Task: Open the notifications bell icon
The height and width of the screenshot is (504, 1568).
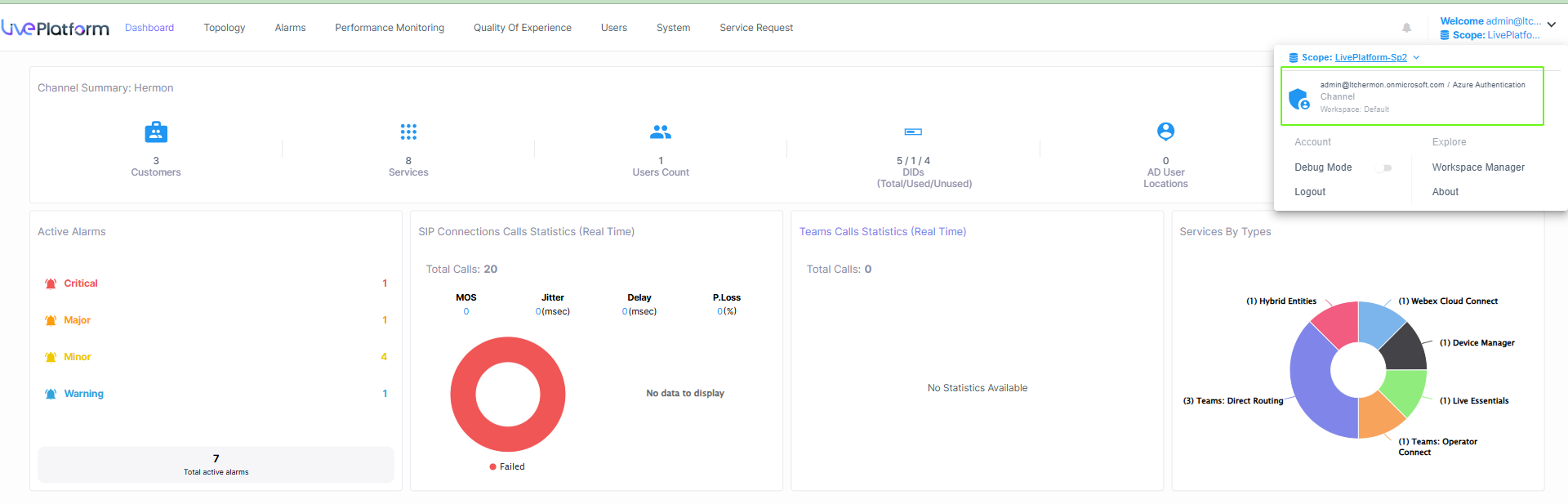Action: pos(1406,28)
